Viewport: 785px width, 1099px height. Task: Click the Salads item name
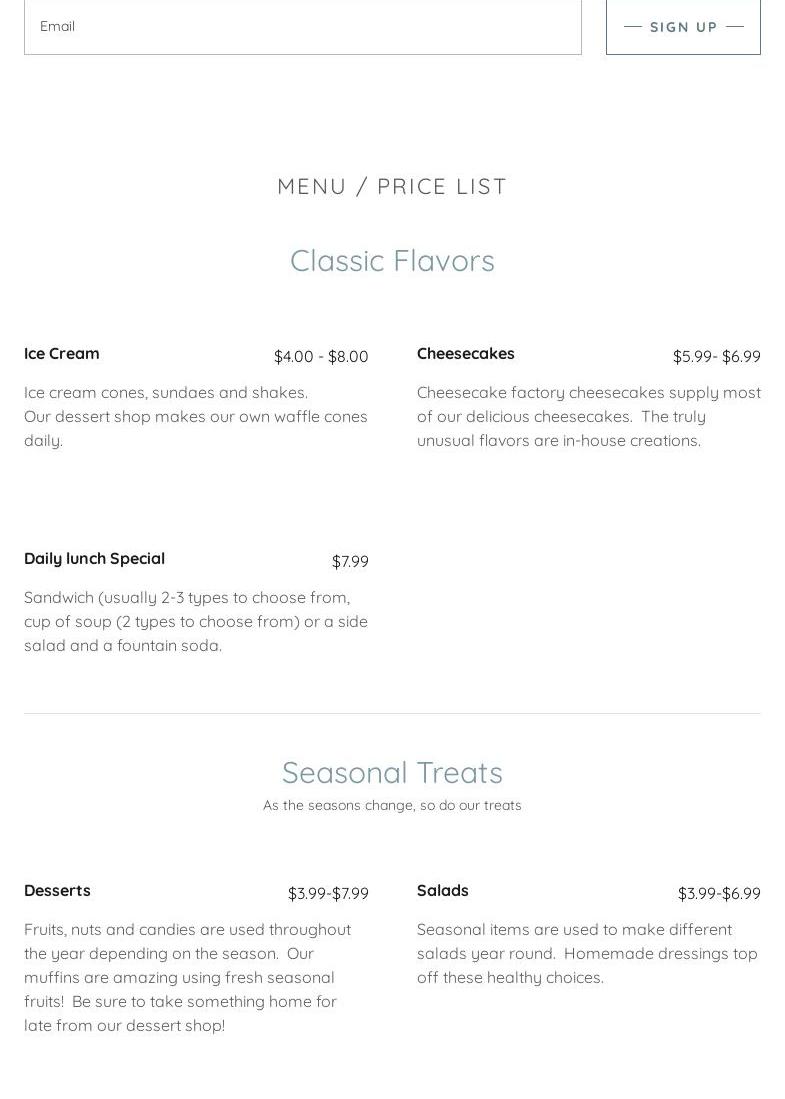pos(443,891)
